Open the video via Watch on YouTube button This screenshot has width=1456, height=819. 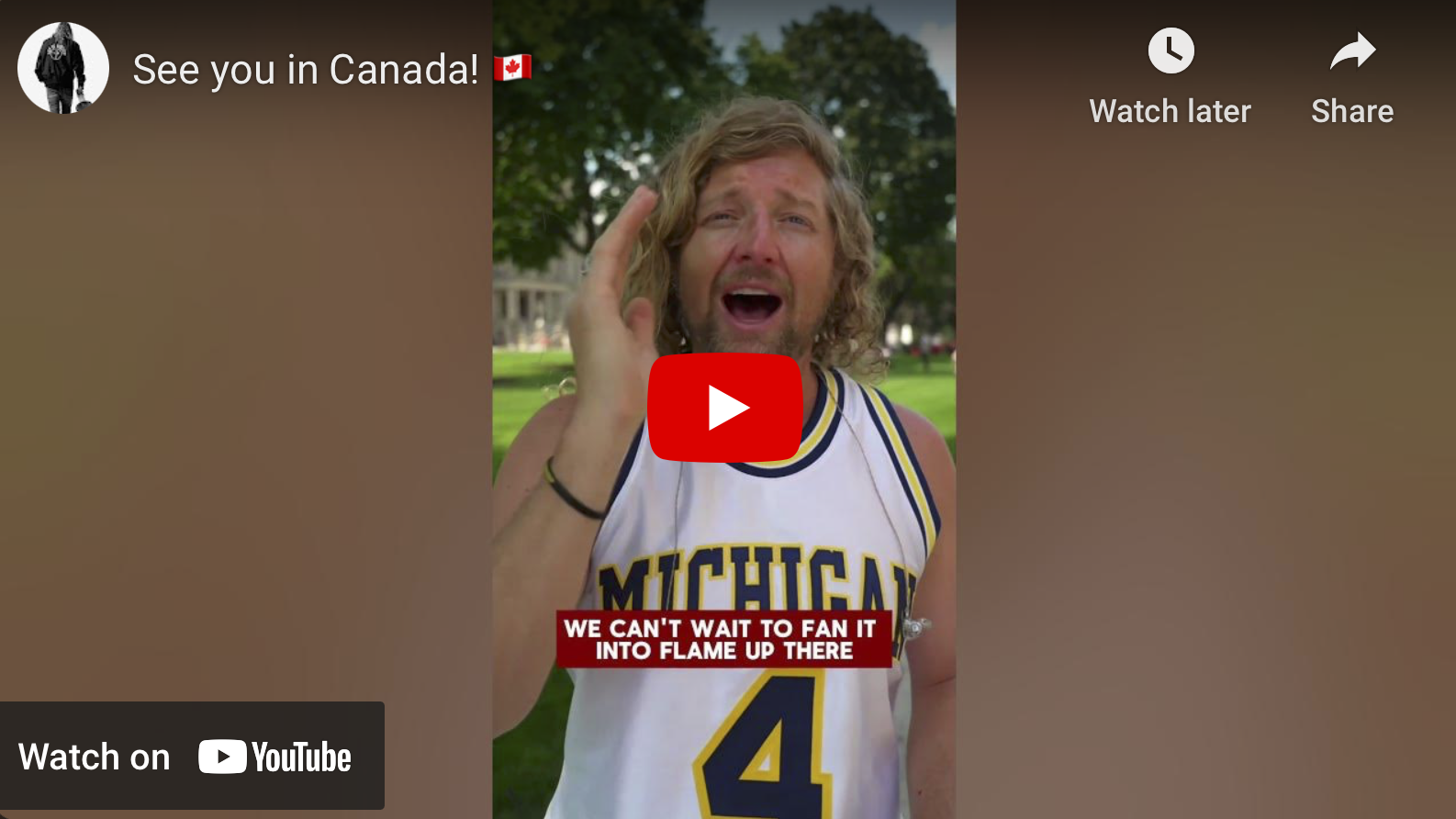[x=192, y=756]
